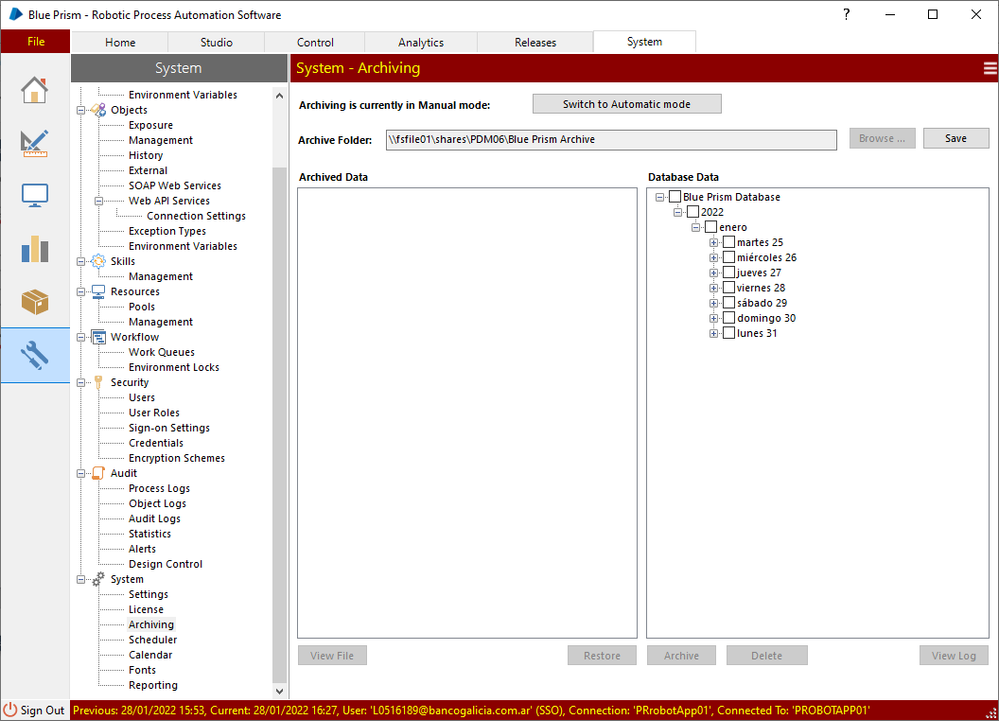Screen dimensions: 999x721
Task: Collapse the Workflow tree node
Action: click(81, 338)
